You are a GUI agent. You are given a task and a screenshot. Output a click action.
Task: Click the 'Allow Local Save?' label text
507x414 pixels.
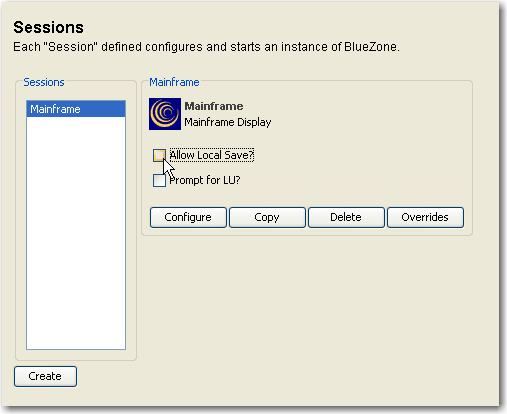[212, 155]
